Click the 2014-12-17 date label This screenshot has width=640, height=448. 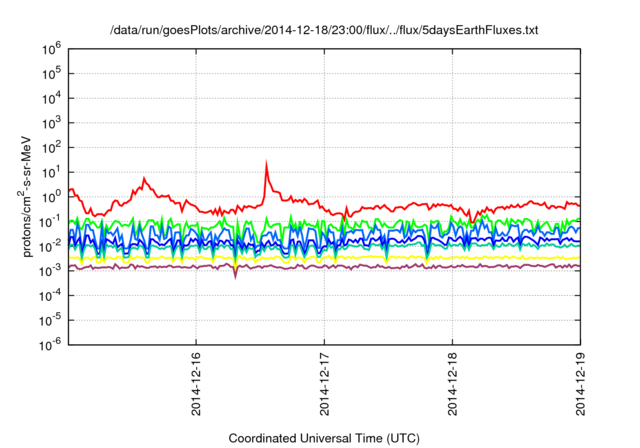[x=324, y=385]
